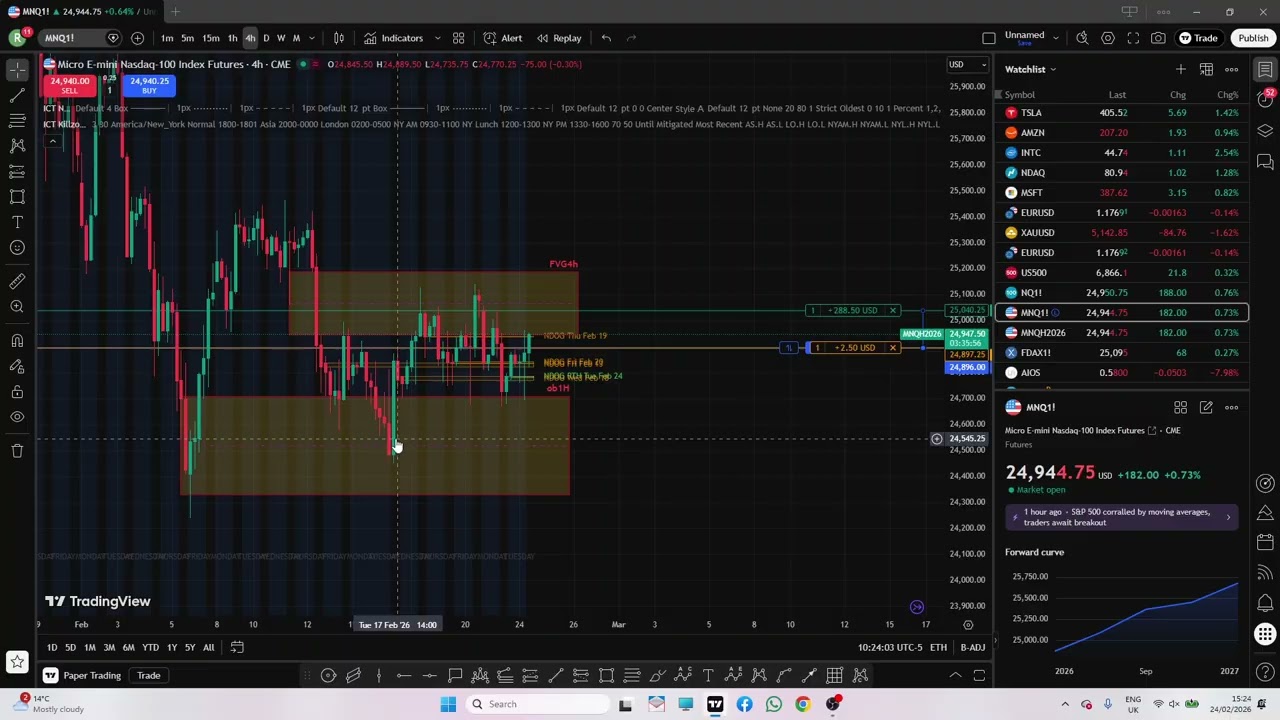Toggle B-ADJ back-adjustment setting

point(973,648)
